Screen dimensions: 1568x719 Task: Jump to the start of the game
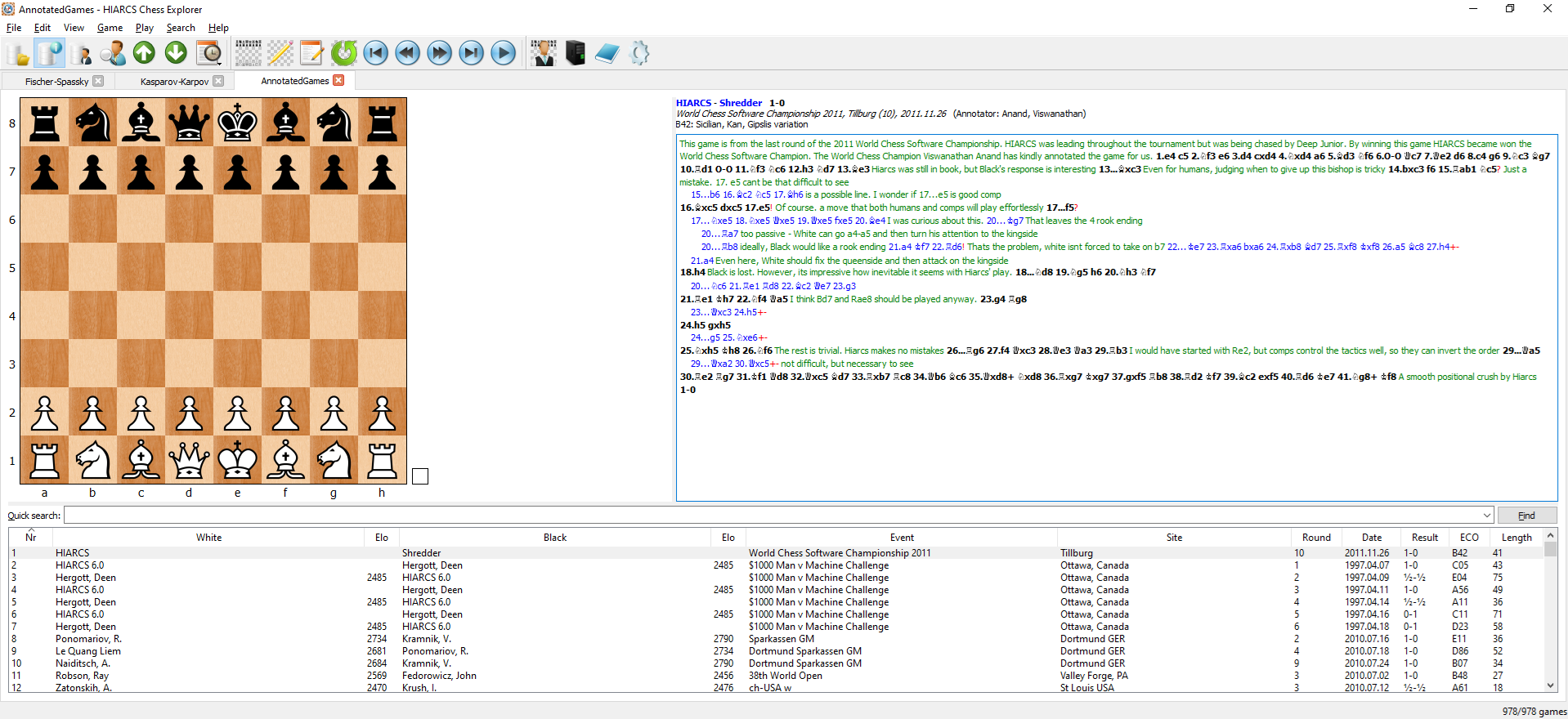click(x=376, y=53)
